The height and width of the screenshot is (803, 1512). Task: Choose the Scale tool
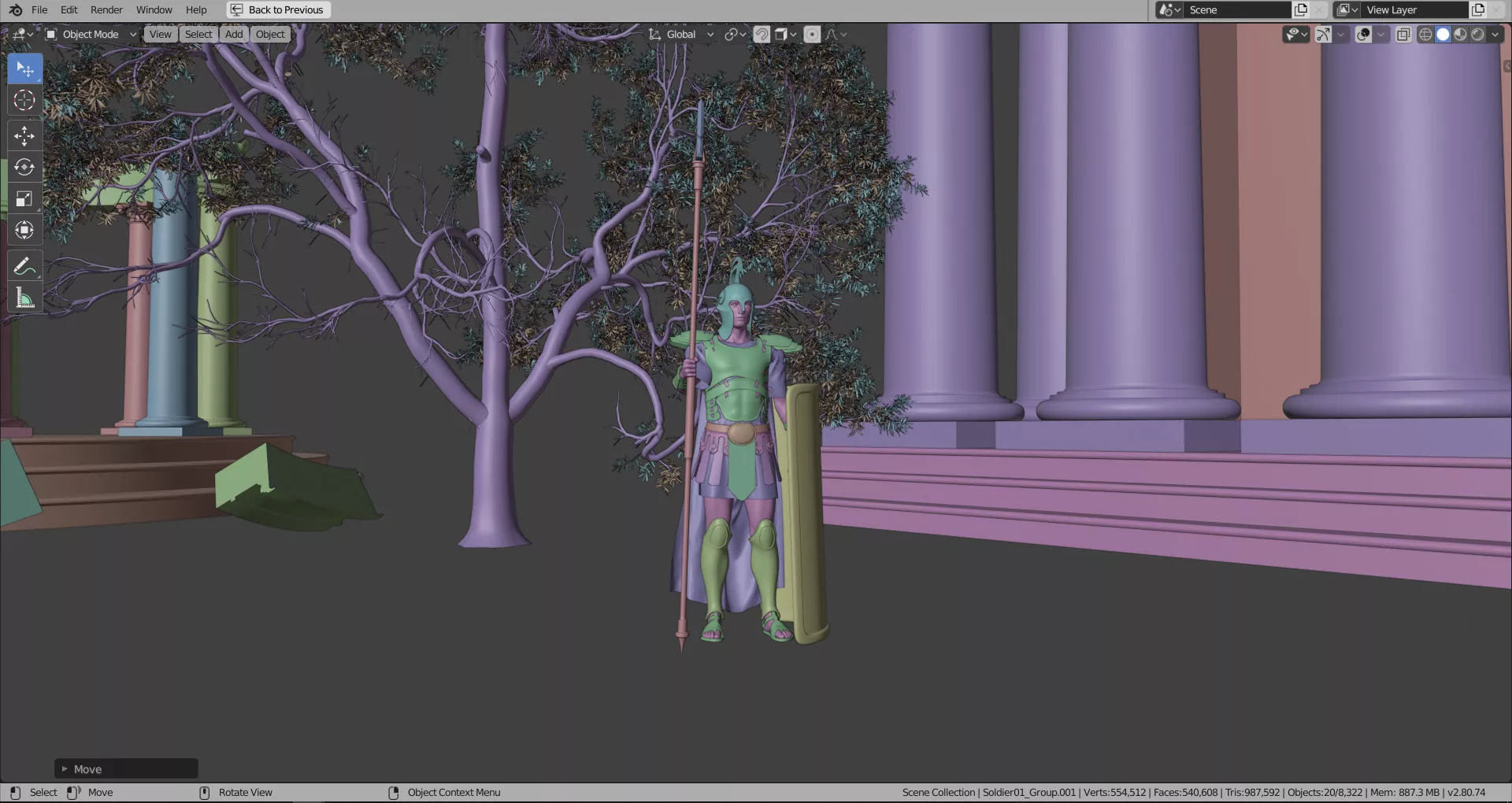[x=24, y=199]
